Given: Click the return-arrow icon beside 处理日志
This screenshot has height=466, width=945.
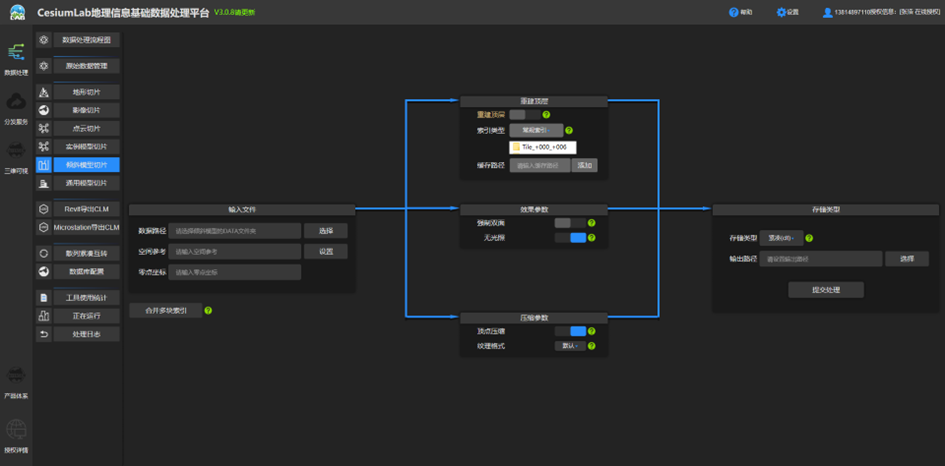Looking at the screenshot, I should (43, 334).
